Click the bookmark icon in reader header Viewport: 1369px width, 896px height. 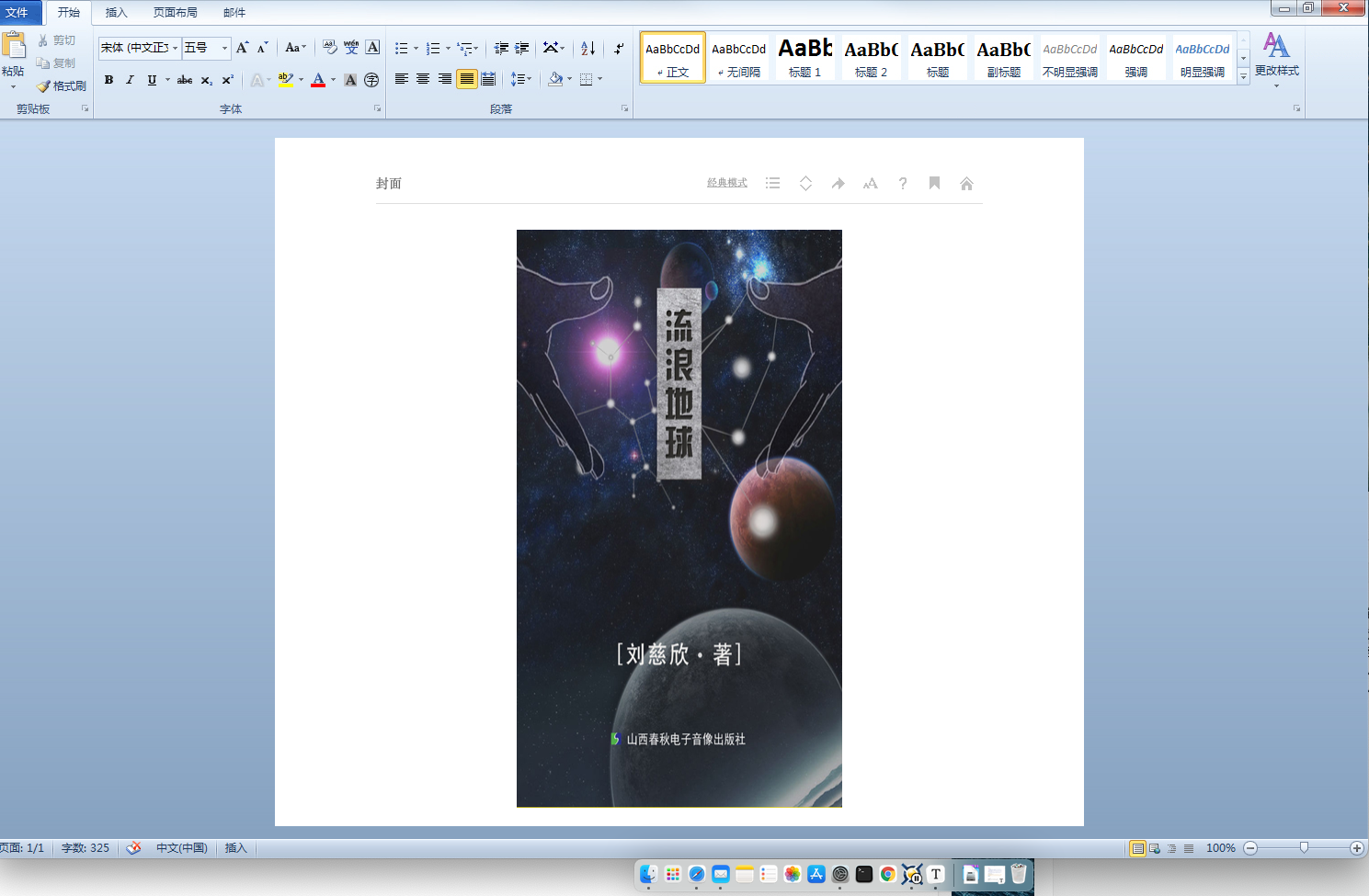tap(934, 183)
